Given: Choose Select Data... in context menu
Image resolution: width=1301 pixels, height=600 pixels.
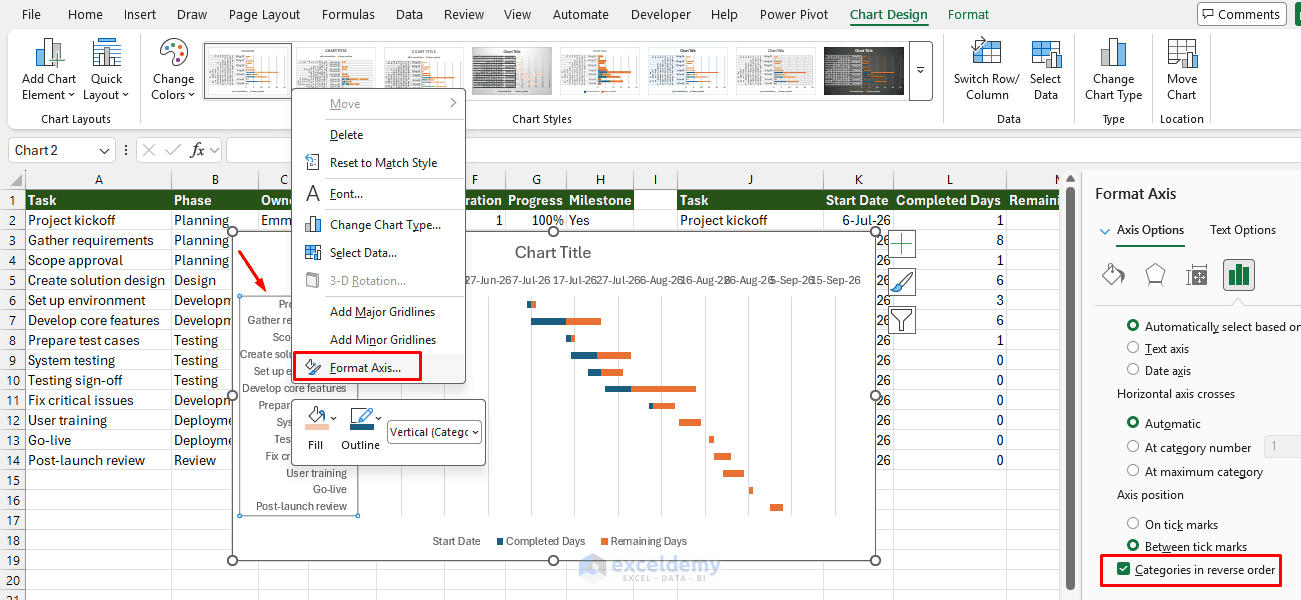Looking at the screenshot, I should [x=379, y=252].
